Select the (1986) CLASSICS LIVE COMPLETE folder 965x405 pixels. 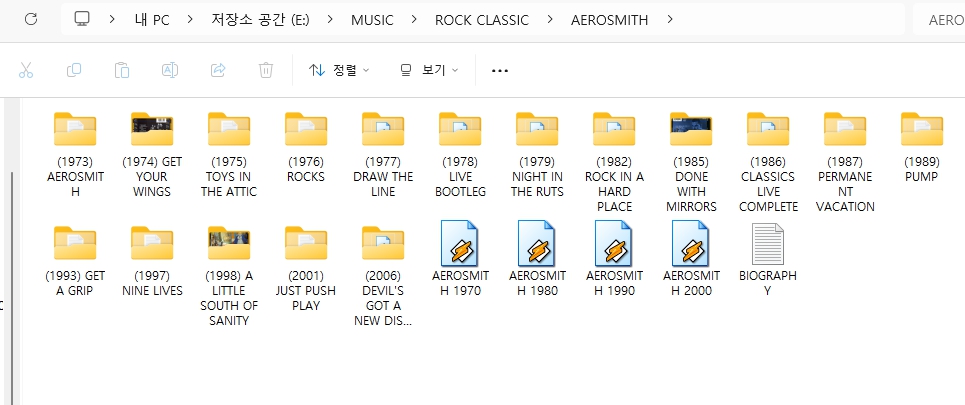(768, 162)
